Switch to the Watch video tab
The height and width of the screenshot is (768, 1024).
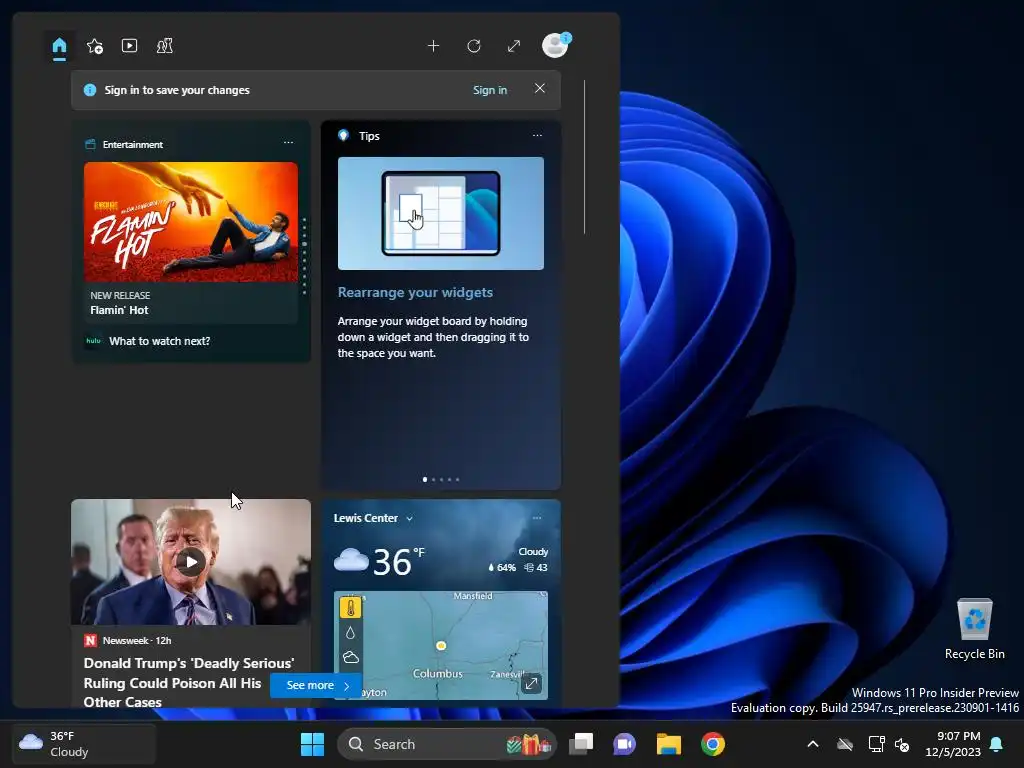[x=129, y=46]
